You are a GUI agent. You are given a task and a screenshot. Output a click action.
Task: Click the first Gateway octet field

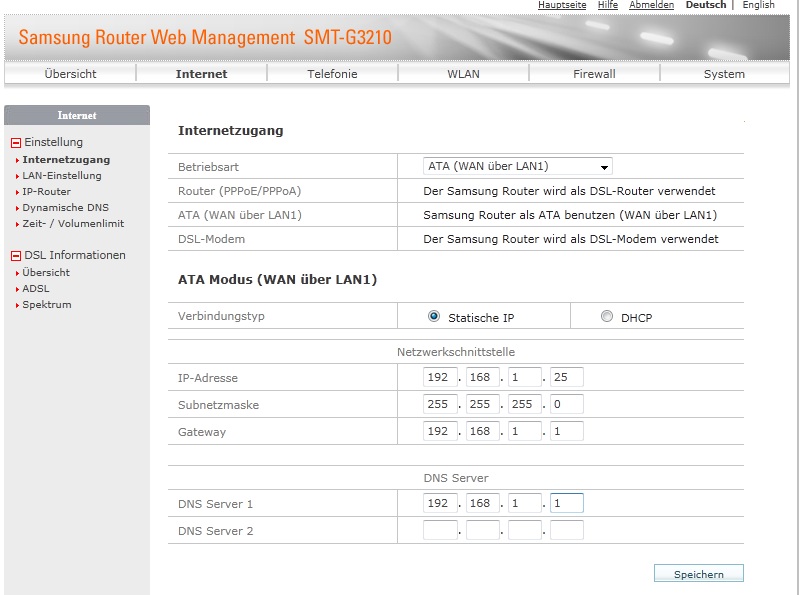[x=440, y=431]
